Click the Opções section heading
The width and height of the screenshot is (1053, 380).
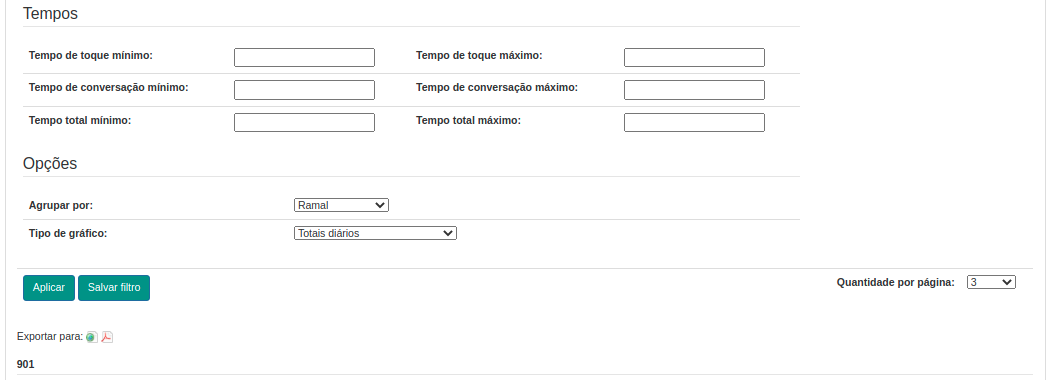point(50,164)
